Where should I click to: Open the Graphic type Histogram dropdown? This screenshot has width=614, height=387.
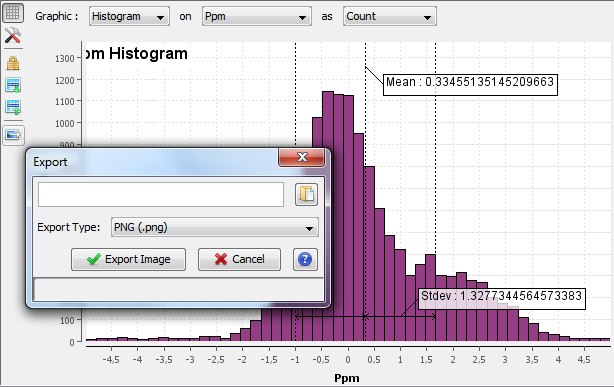129,16
